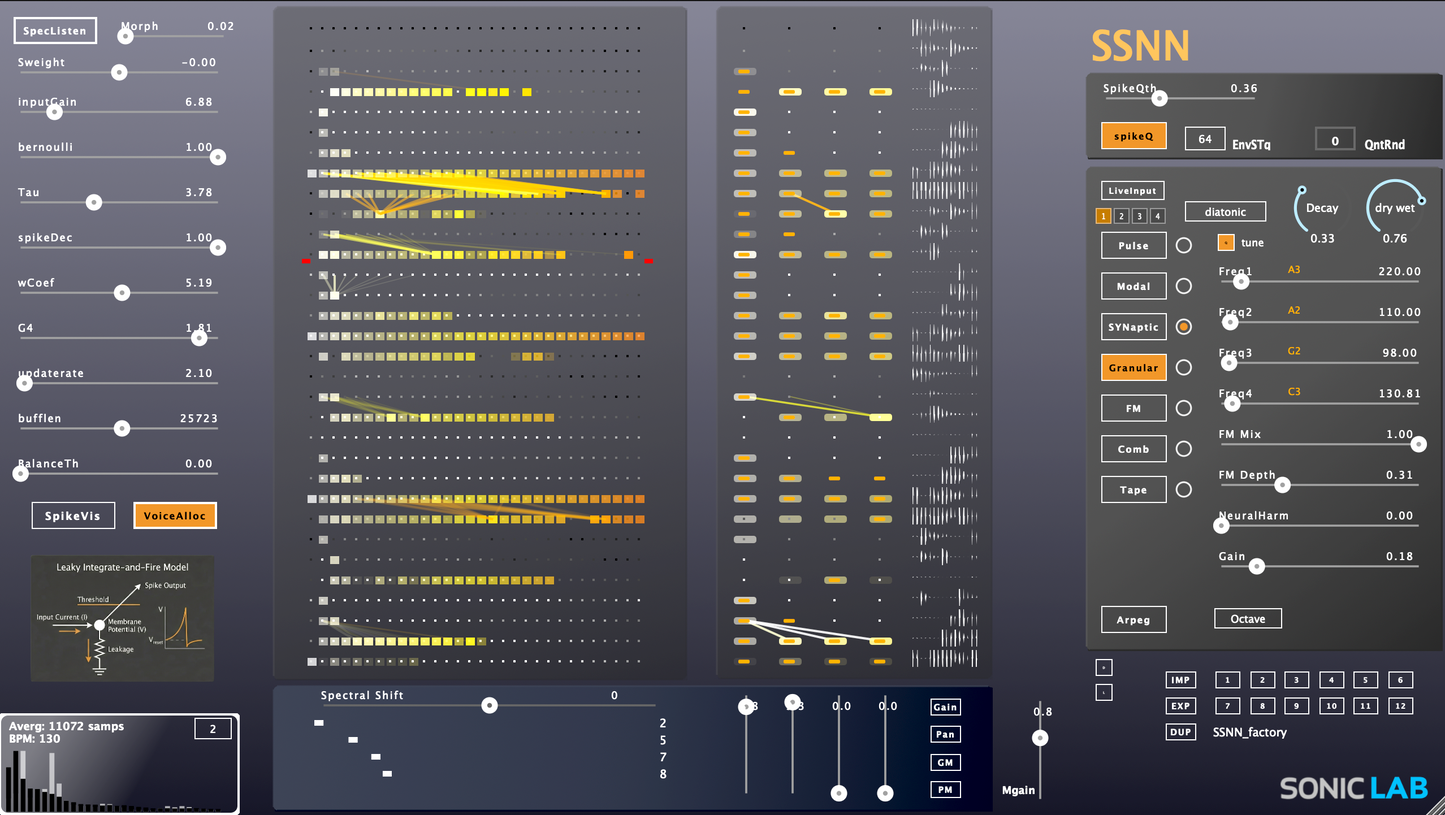The width and height of the screenshot is (1445, 815).
Task: Click the Freq1 slider handle
Action: pyautogui.click(x=1243, y=282)
